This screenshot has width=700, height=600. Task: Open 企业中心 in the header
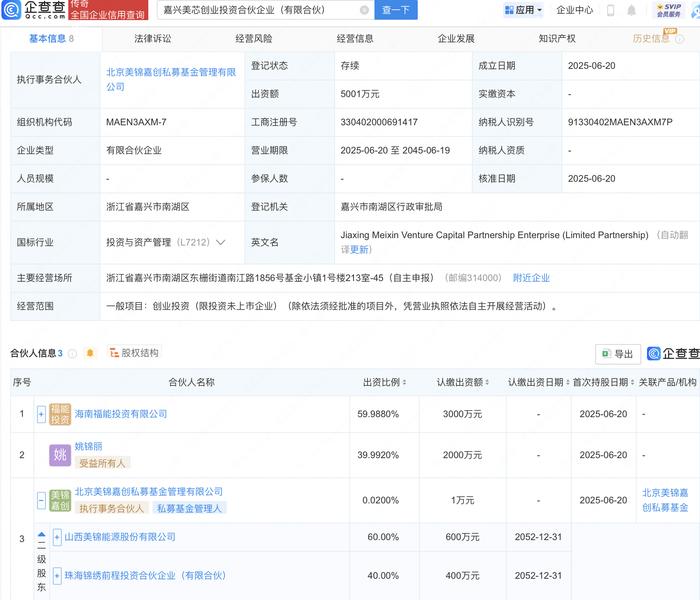pos(575,10)
